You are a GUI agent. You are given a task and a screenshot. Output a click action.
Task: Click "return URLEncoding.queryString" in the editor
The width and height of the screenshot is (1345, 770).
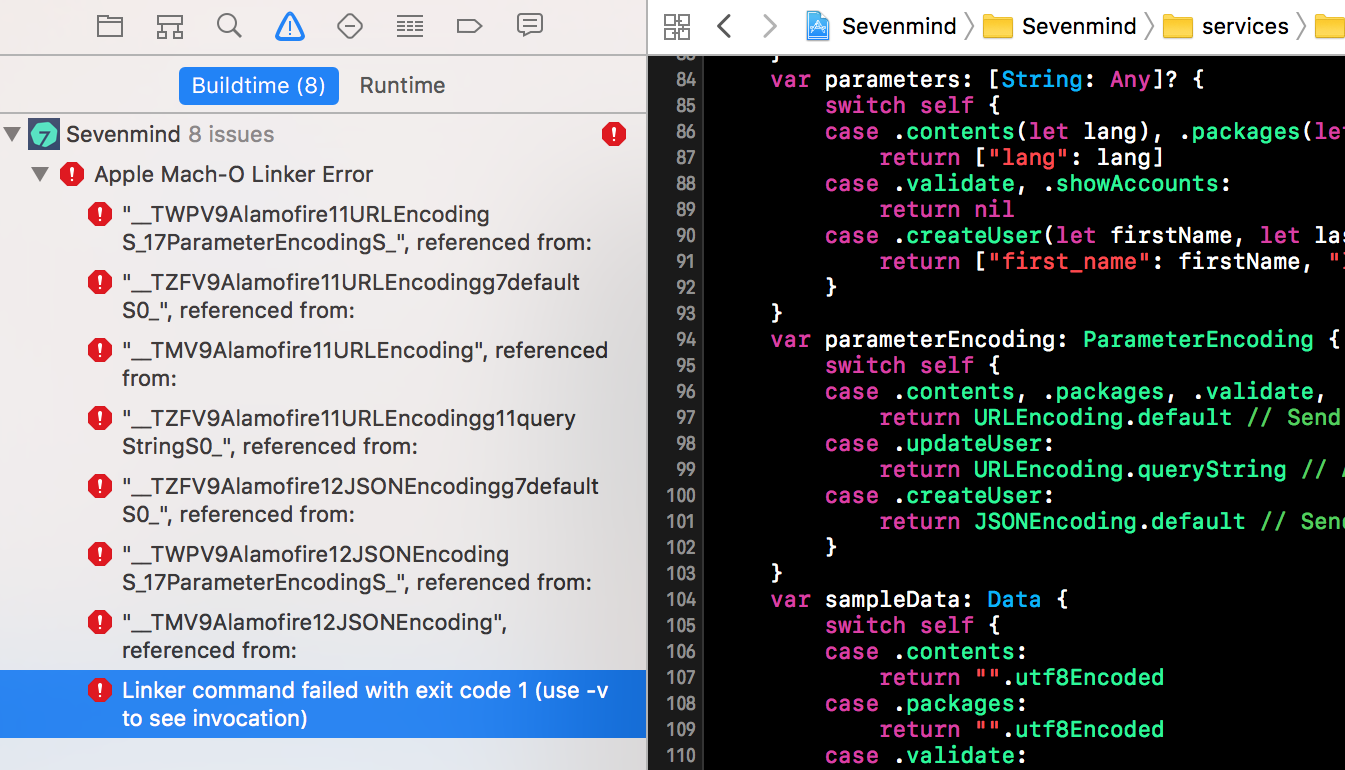[1083, 469]
